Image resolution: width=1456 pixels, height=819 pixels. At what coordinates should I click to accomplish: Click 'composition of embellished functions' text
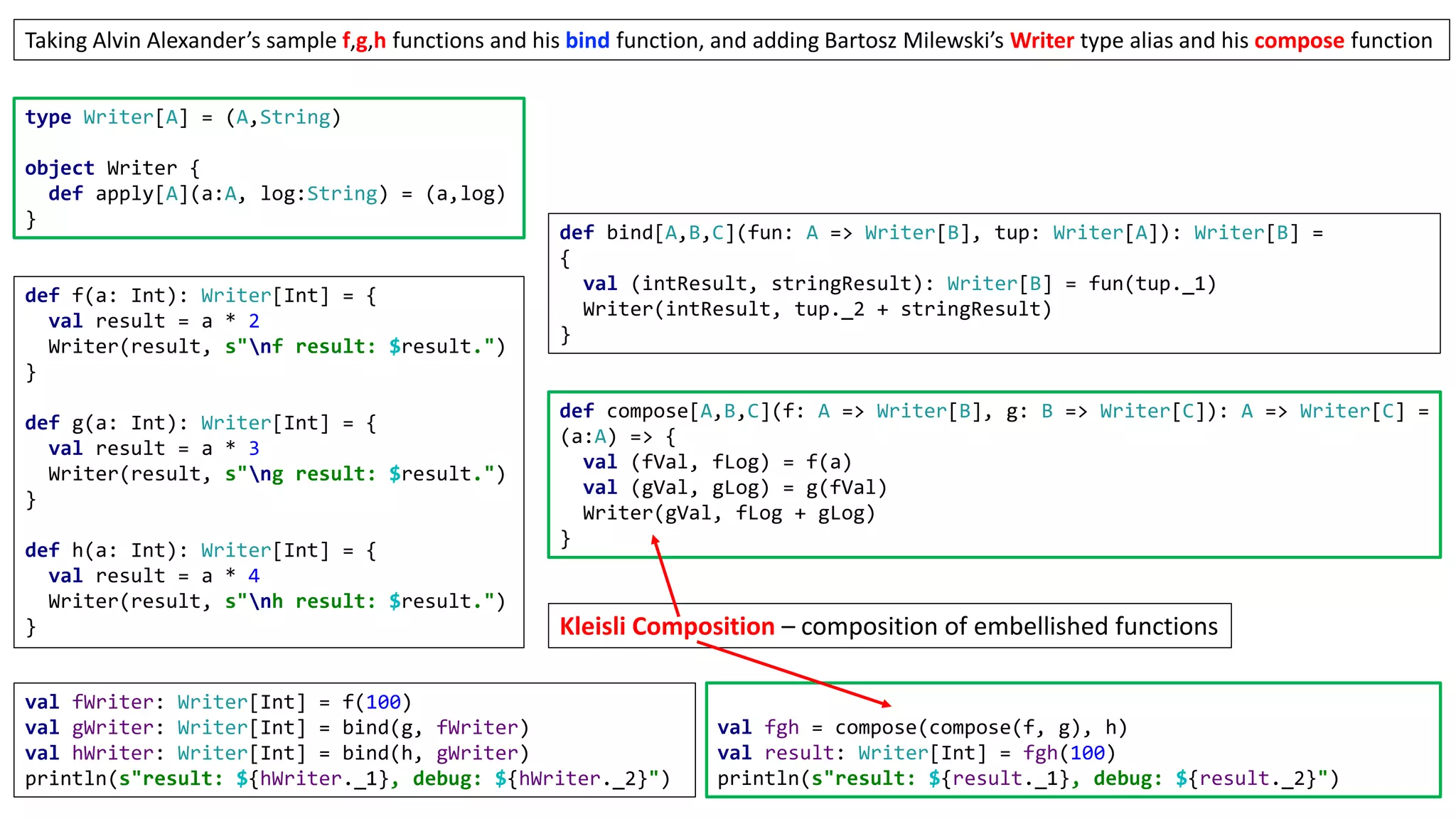pyautogui.click(x=1009, y=626)
